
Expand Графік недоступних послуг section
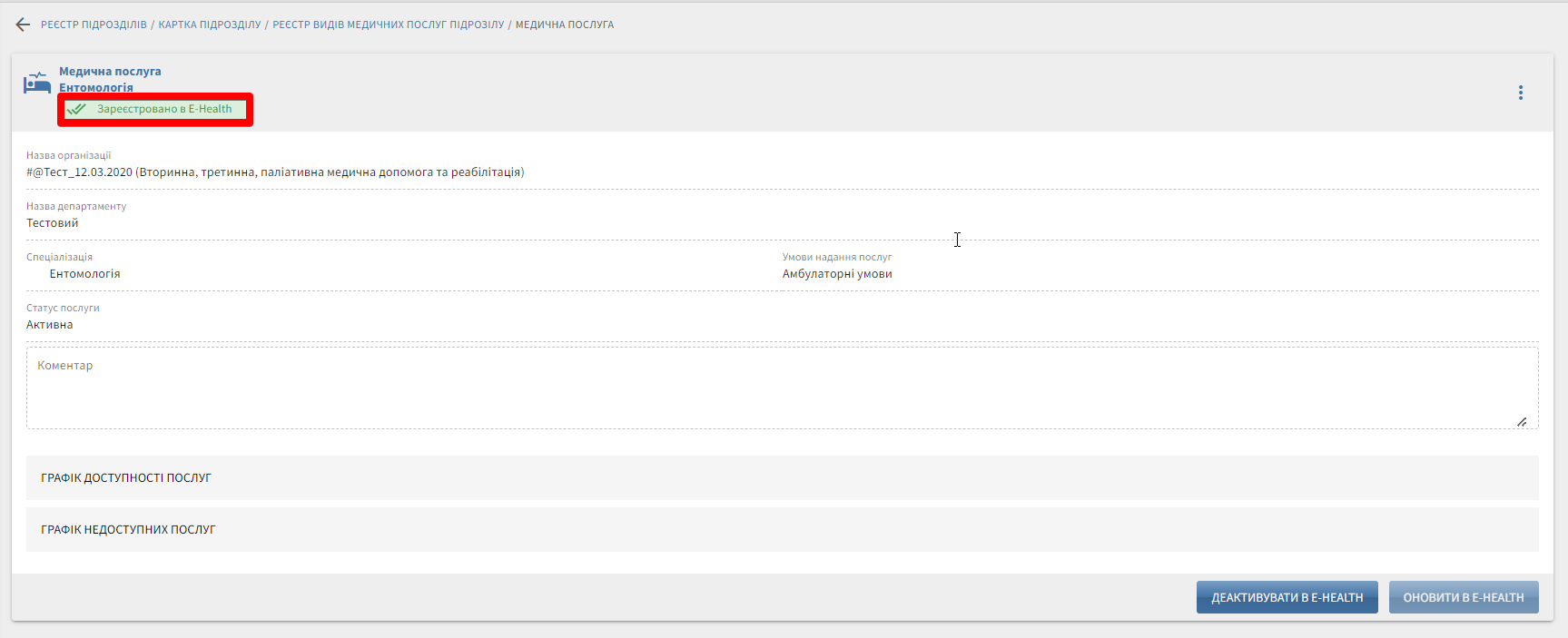[x=128, y=529]
